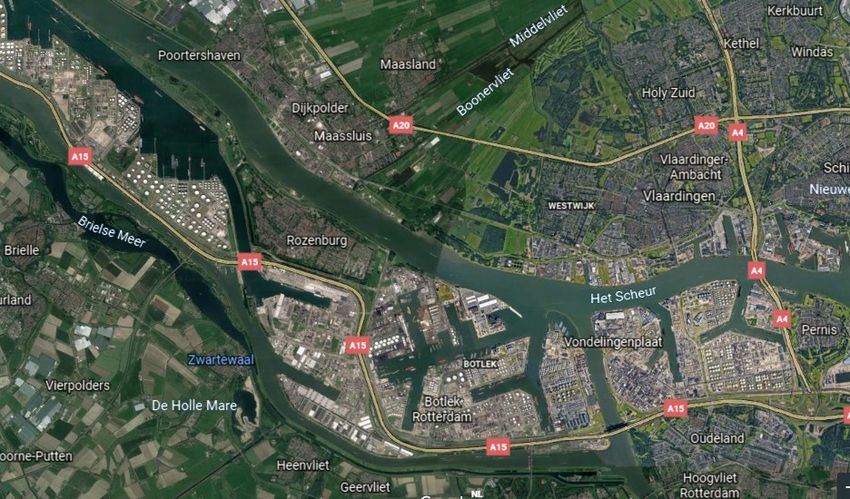The height and width of the screenshot is (499, 850).
Task: Select the Botlek Rotterdam label
Action: coord(442,409)
